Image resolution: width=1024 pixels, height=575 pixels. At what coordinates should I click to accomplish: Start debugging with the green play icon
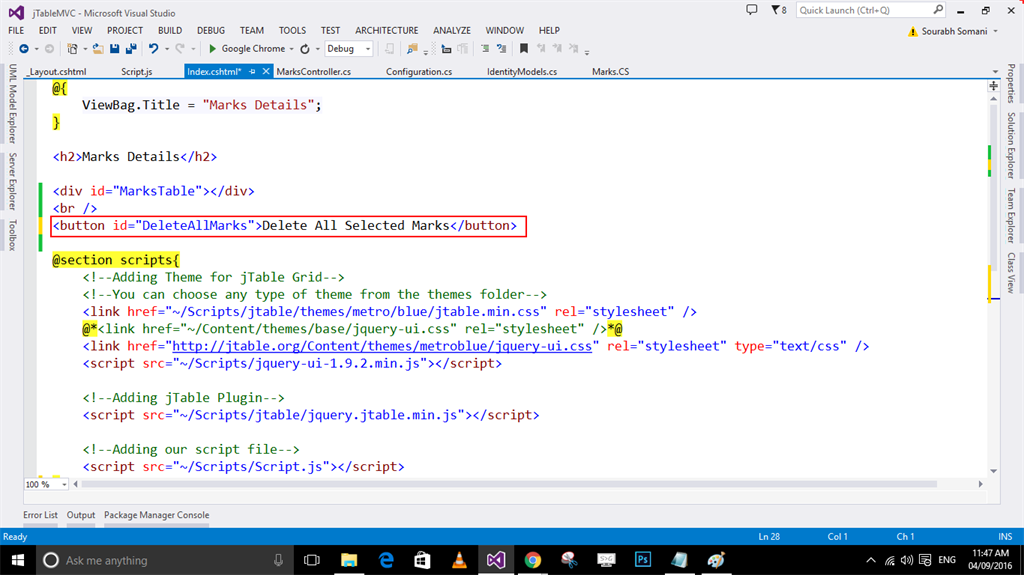click(x=212, y=49)
